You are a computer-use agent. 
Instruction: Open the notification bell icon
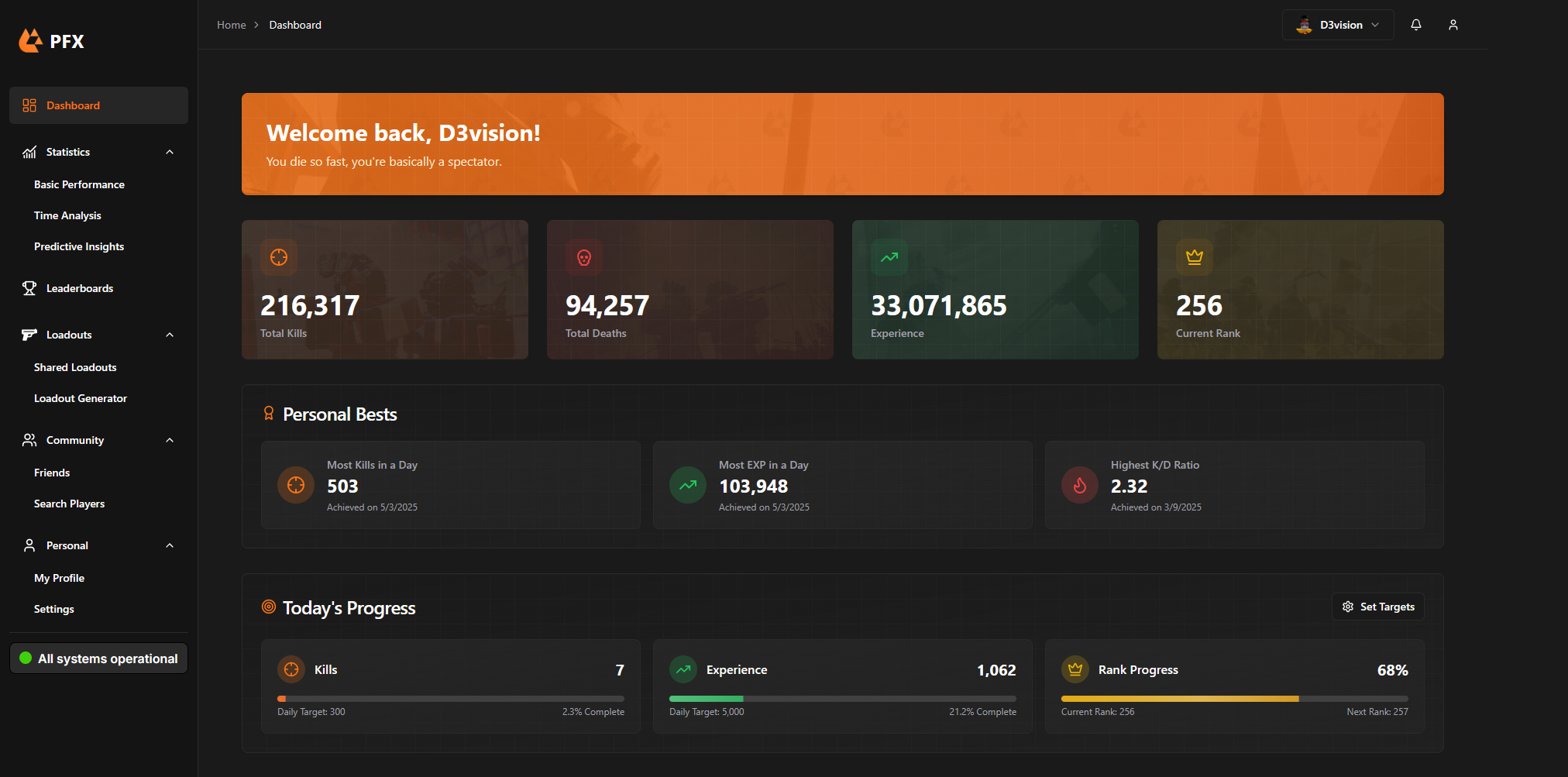click(1415, 24)
